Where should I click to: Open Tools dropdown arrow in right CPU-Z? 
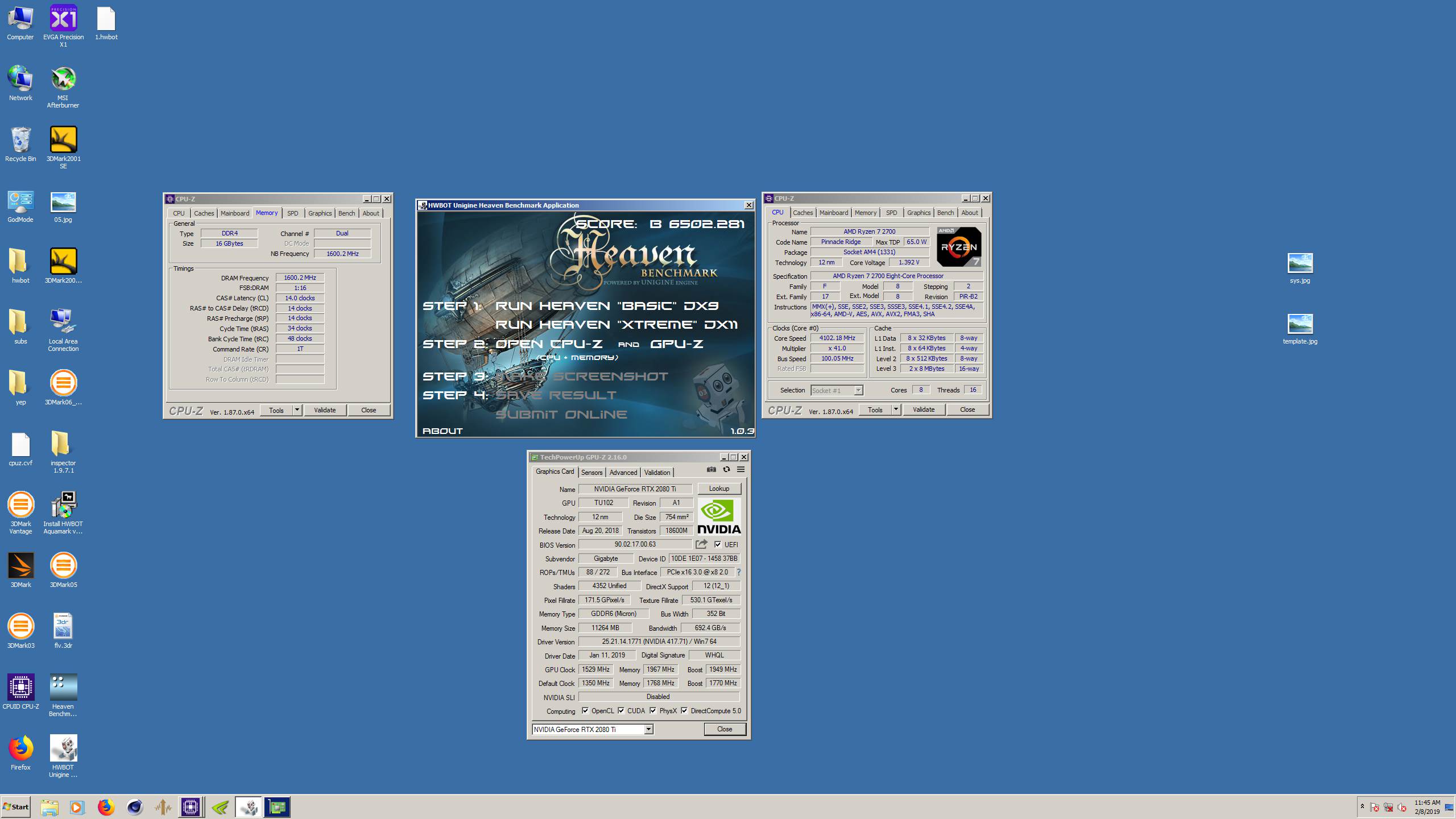pos(896,409)
